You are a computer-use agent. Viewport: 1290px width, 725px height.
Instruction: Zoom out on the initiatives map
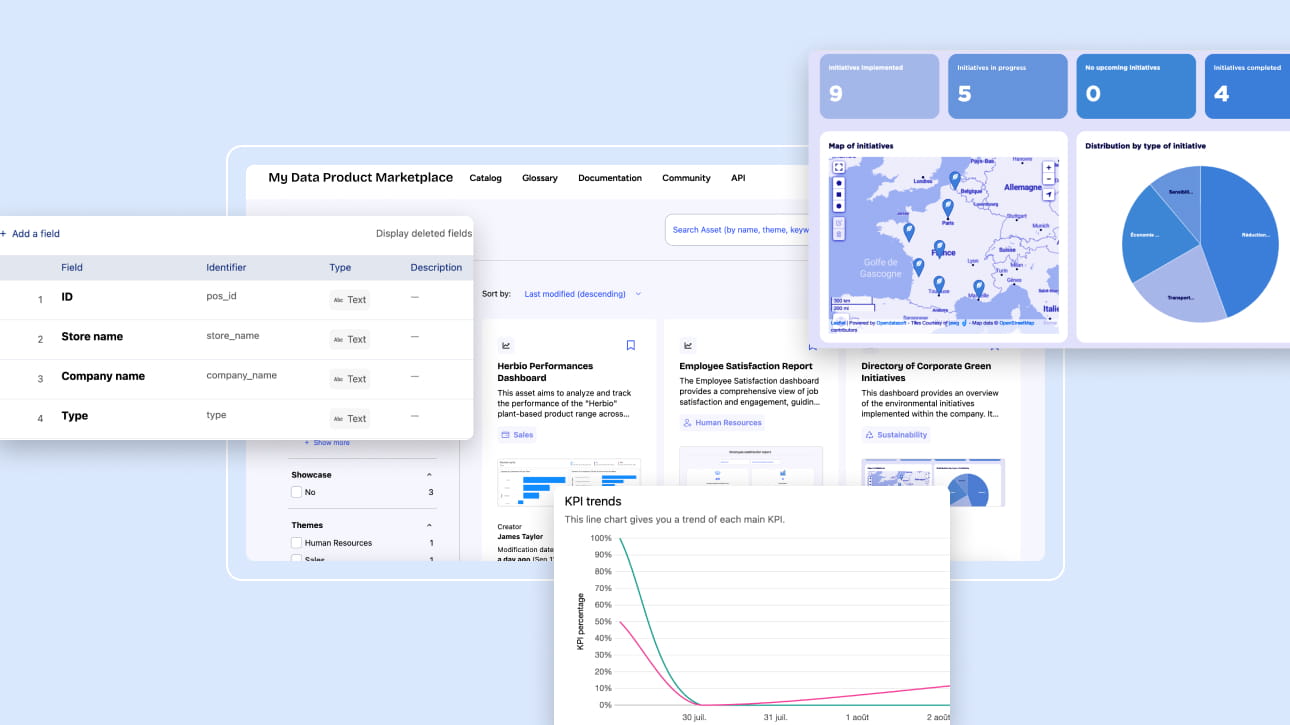(1048, 180)
